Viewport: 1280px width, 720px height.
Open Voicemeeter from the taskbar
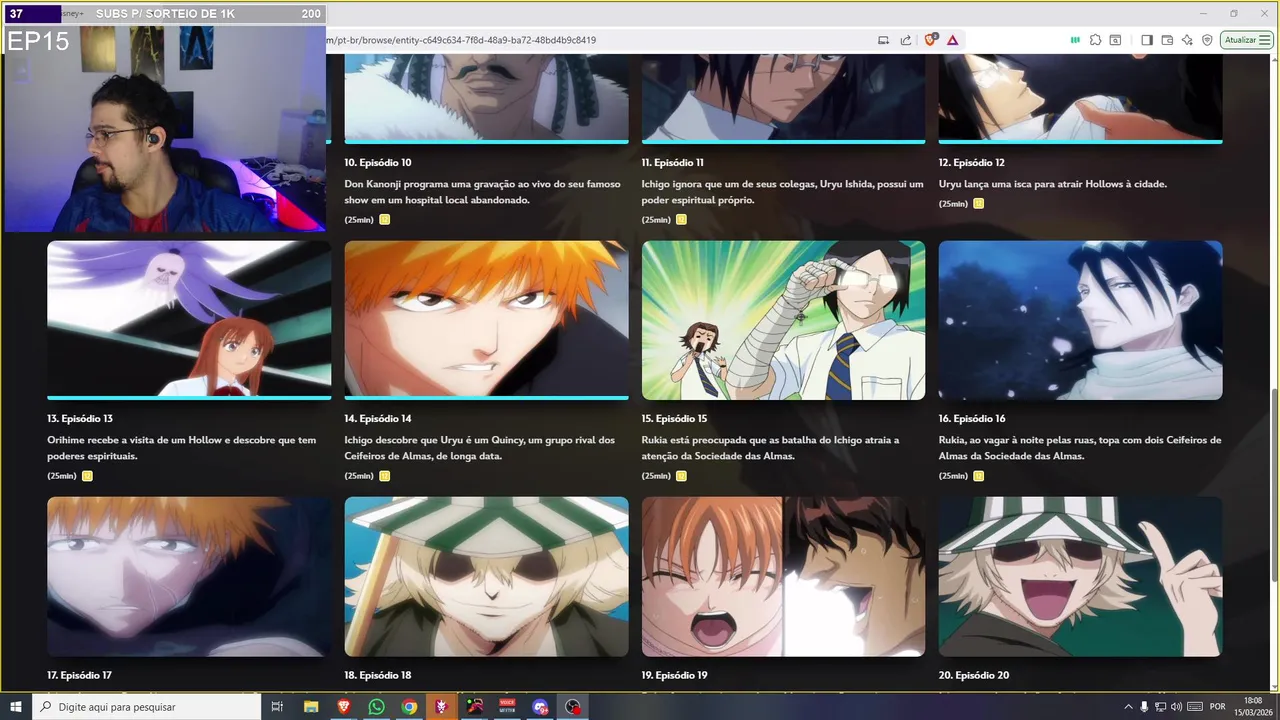pos(507,706)
